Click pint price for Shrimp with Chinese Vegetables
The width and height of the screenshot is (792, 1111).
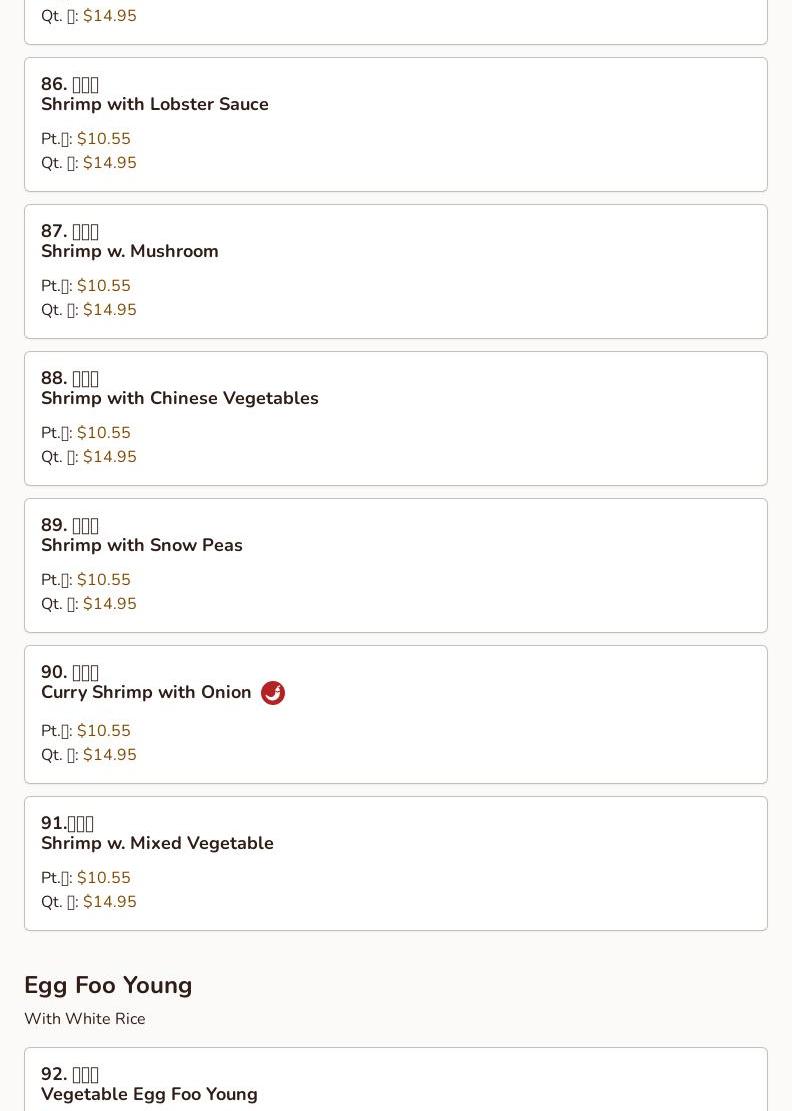click(x=103, y=433)
